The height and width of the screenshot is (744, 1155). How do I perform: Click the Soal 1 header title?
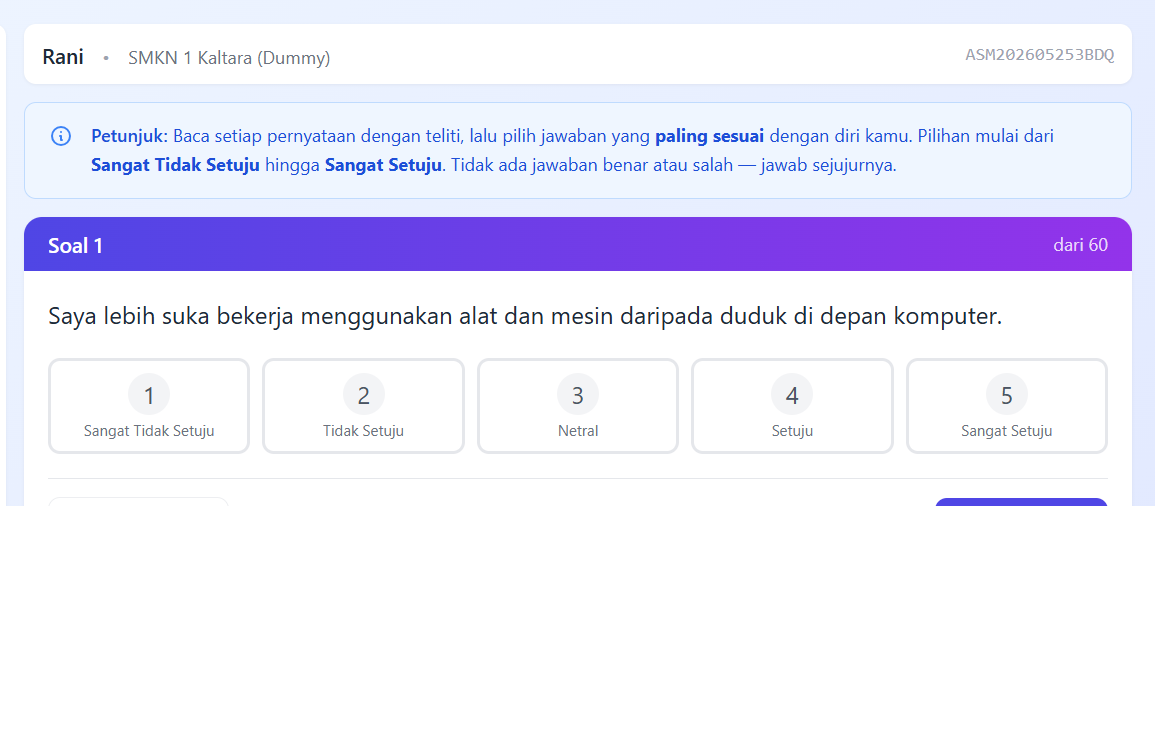point(75,245)
